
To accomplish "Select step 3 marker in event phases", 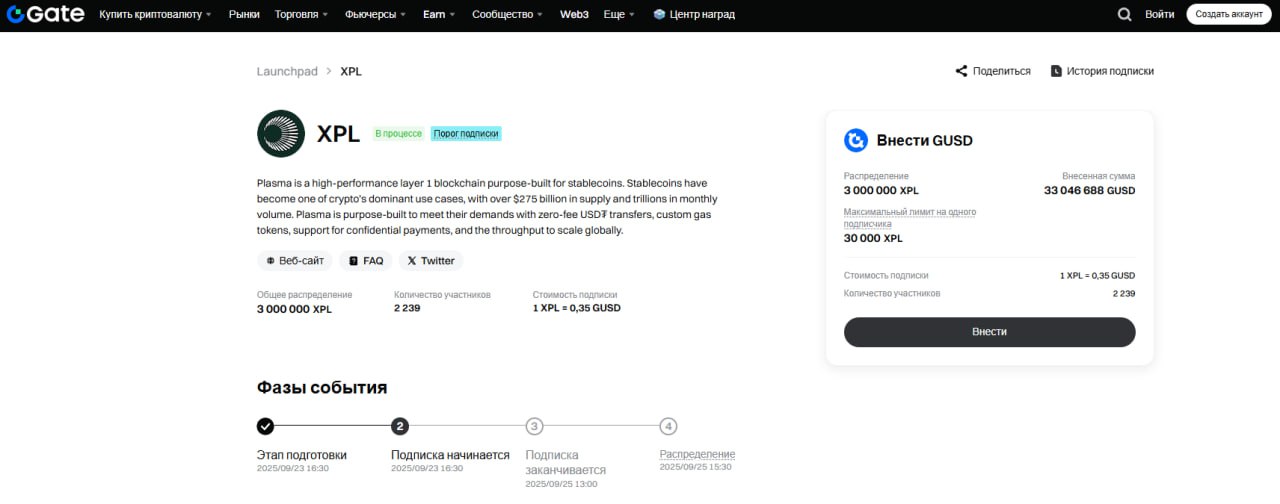I will [x=535, y=426].
